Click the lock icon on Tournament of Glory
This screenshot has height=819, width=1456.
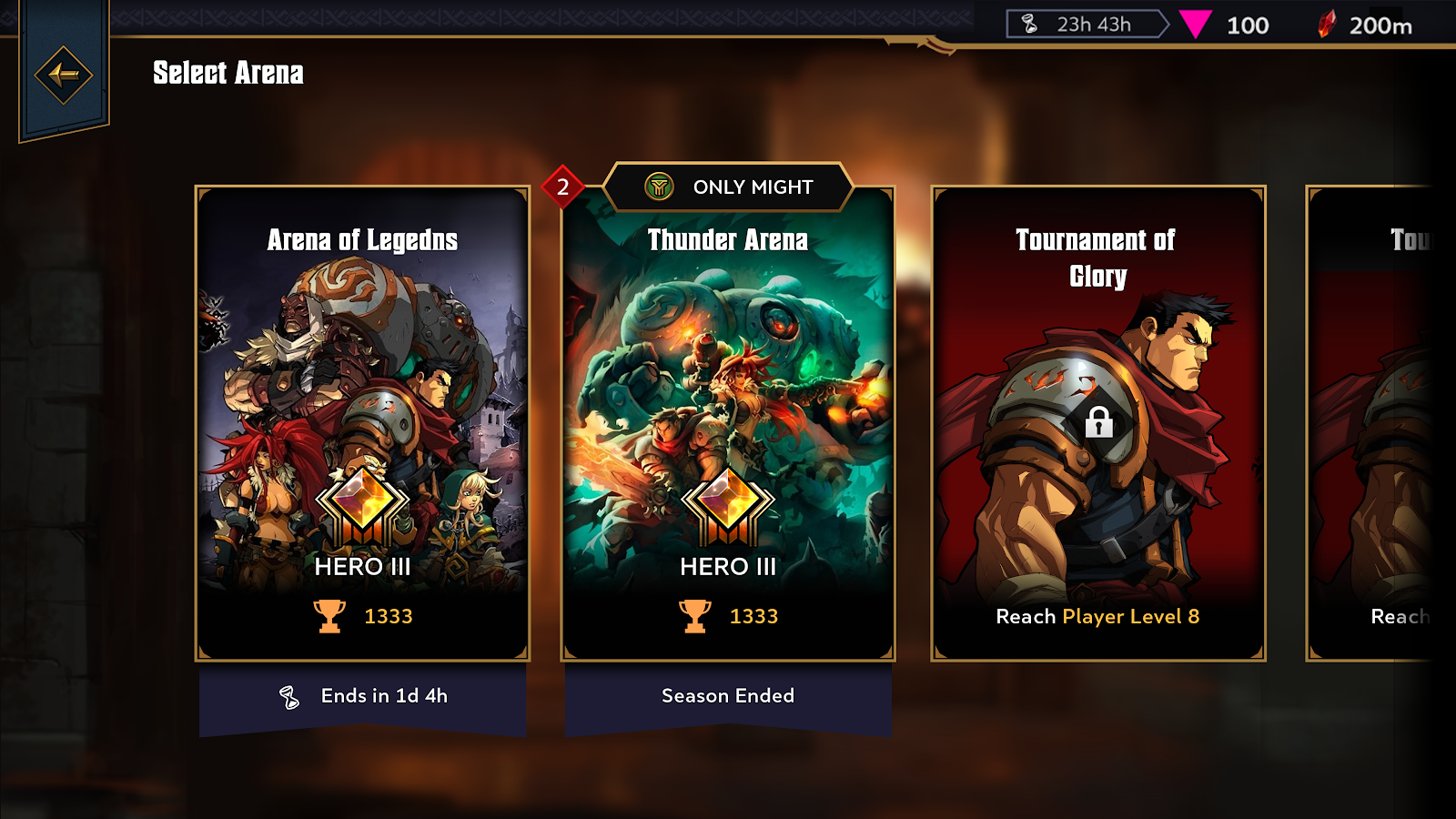[x=1099, y=421]
